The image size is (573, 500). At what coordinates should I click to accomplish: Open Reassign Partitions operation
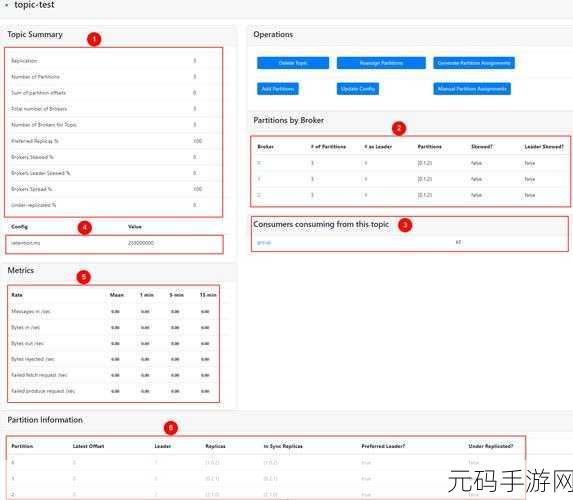(381, 63)
